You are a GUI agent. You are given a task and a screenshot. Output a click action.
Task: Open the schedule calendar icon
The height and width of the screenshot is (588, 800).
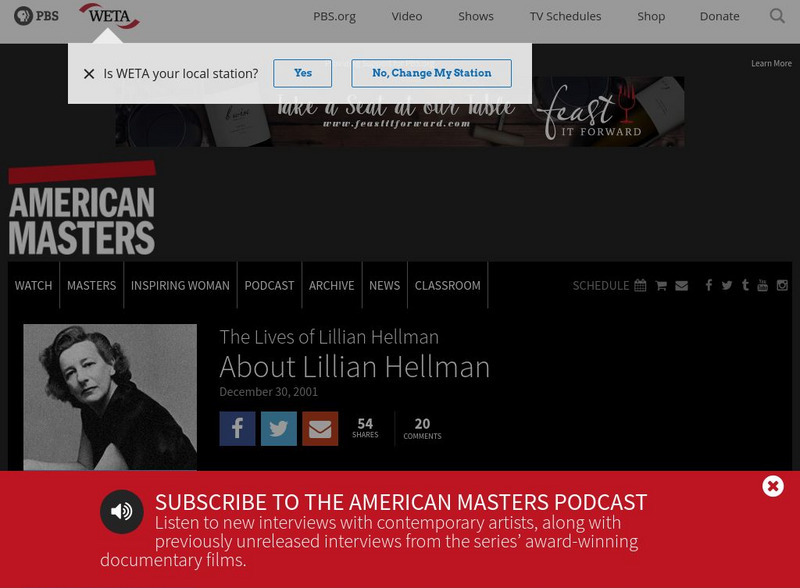(640, 285)
